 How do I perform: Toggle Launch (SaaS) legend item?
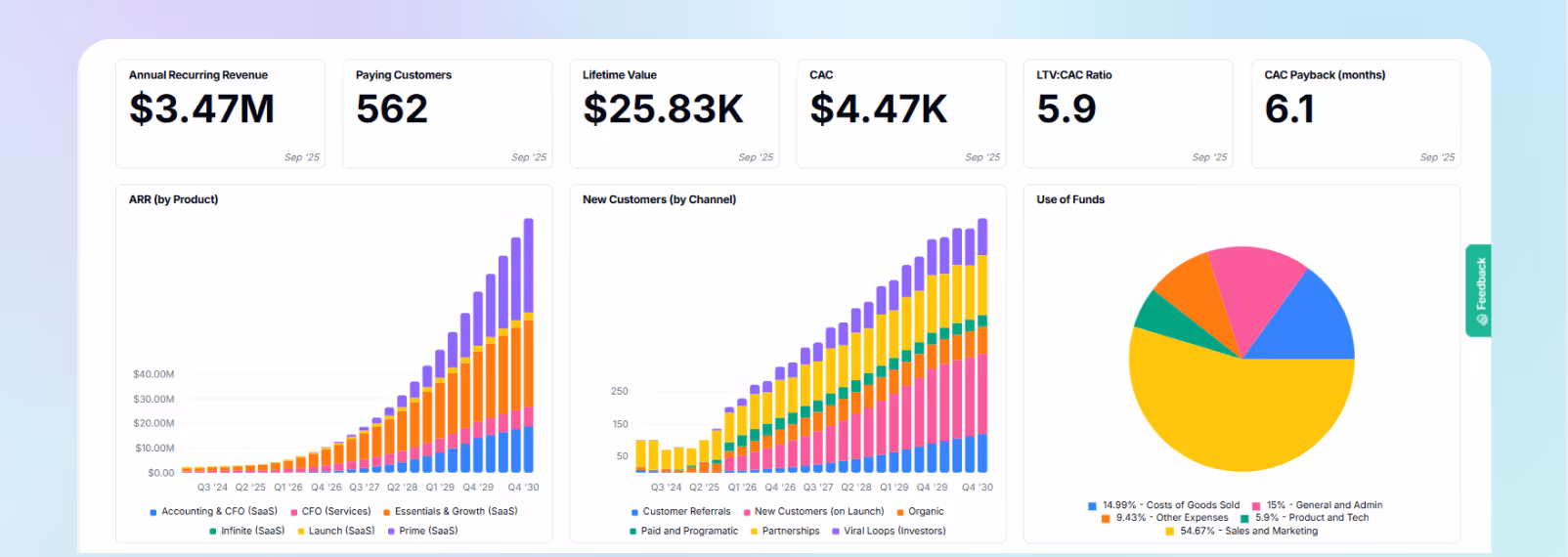pyautogui.click(x=335, y=531)
